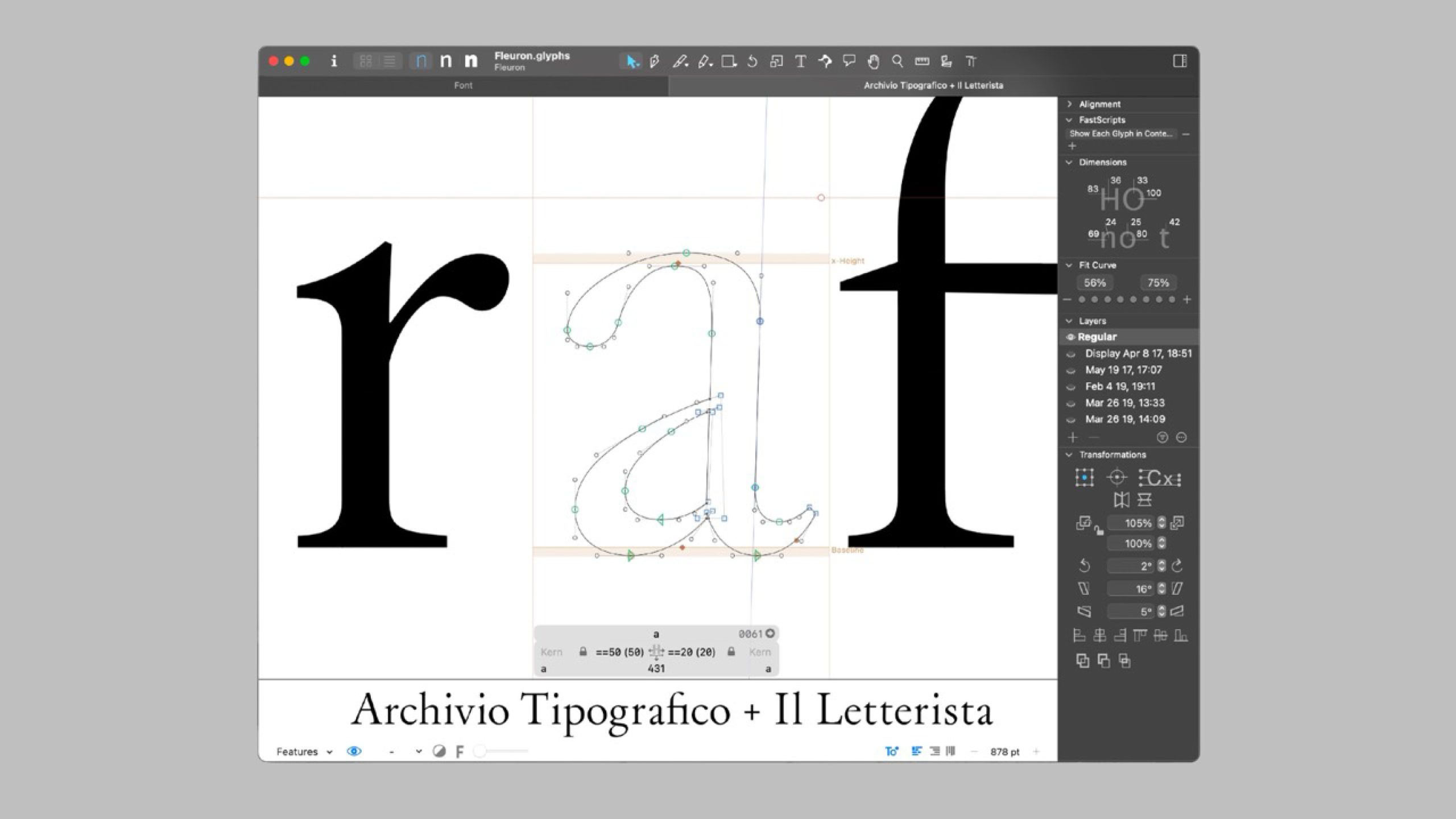This screenshot has height=819, width=1456.
Task: Activate the Text tool in the toolbar
Action: [x=801, y=61]
